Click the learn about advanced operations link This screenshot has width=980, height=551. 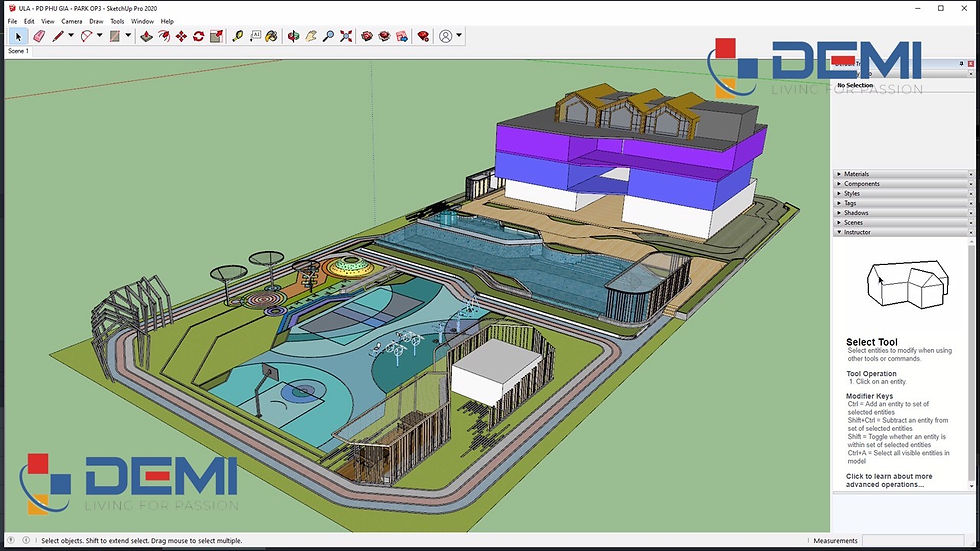[x=889, y=480]
